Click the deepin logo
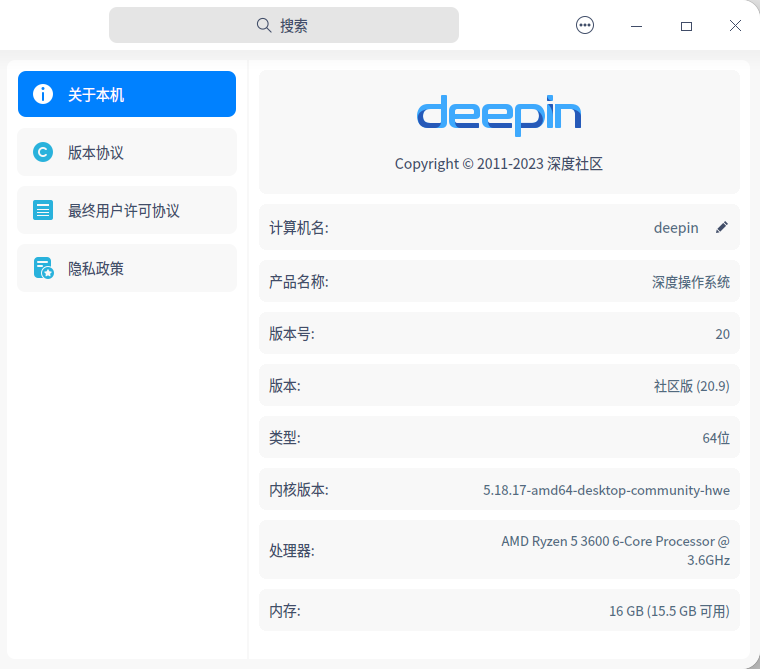The image size is (760, 669). pos(499,116)
